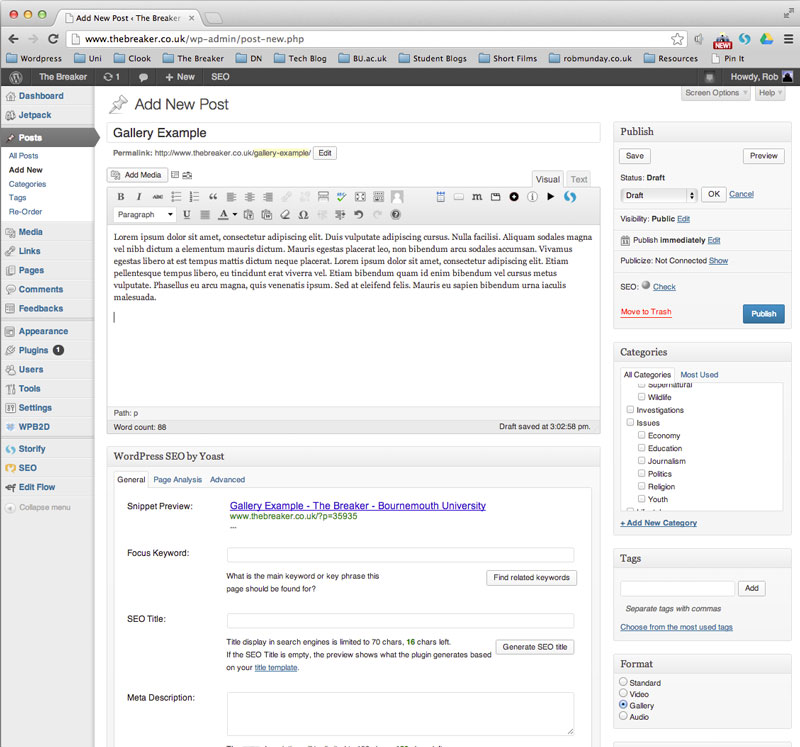Image resolution: width=800 pixels, height=747 pixels.
Task: Insert a custom character with the omega icon
Action: click(304, 215)
